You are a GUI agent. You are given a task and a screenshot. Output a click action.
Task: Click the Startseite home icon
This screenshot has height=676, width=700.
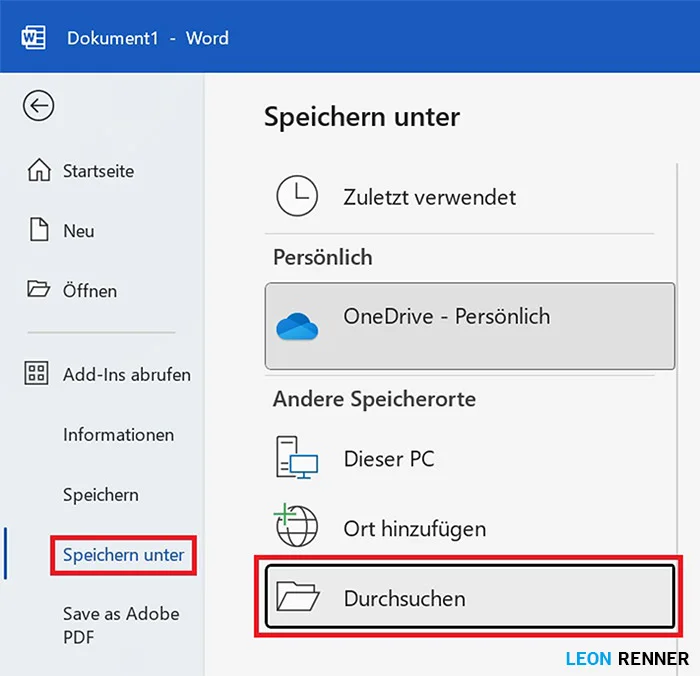[38, 171]
